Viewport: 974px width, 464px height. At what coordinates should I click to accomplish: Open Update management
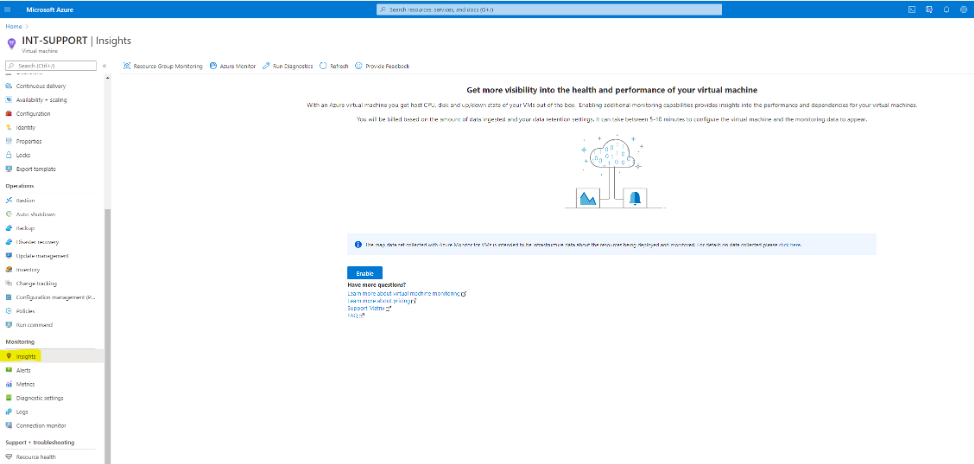[x=42, y=256]
